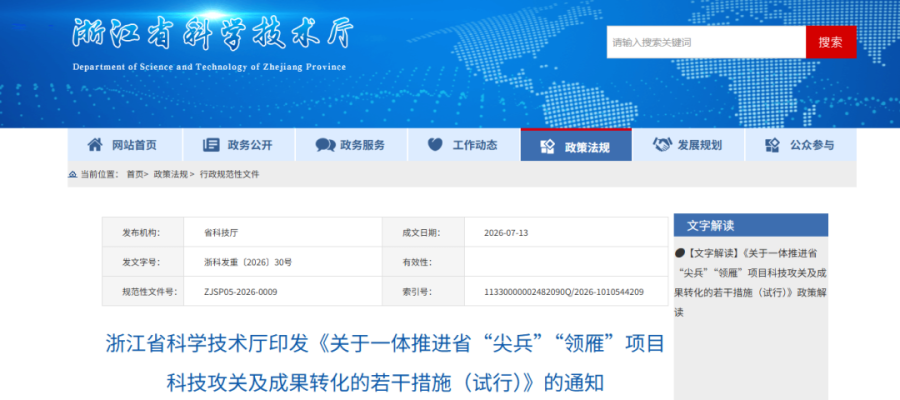
Task: Open the 公众参与 menu item
Action: coord(801,145)
